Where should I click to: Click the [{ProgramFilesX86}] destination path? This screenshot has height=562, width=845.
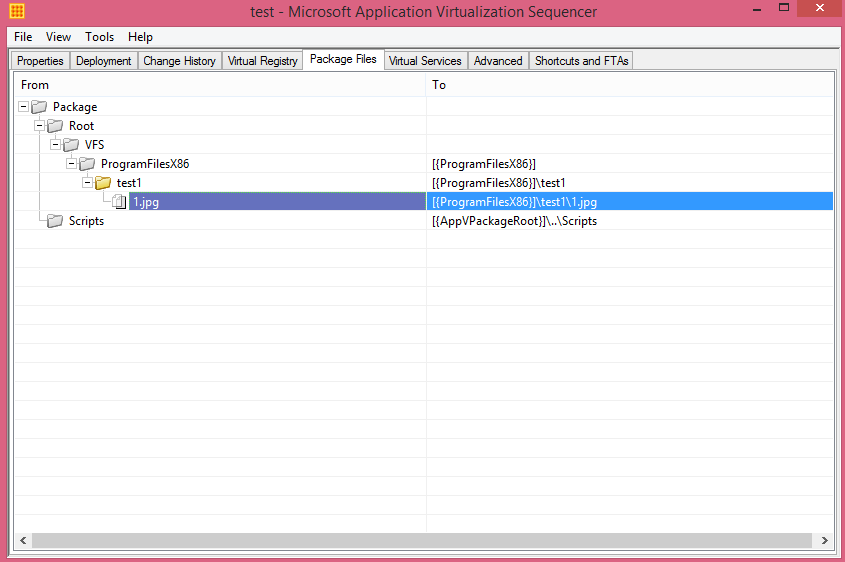(x=484, y=163)
